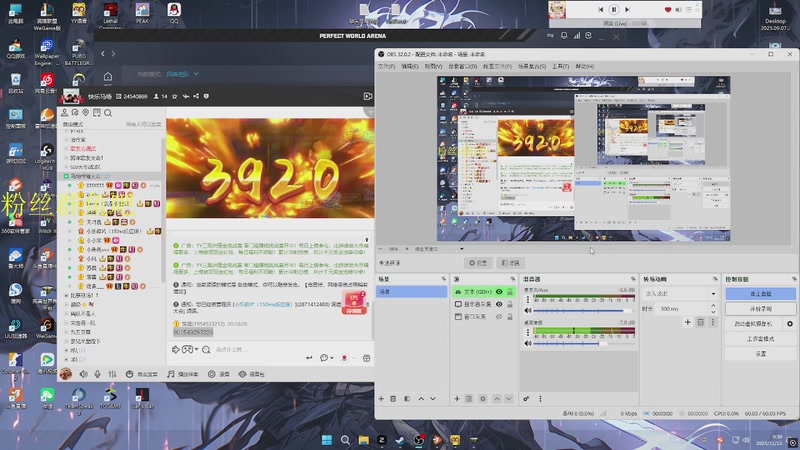This screenshot has height=450, width=800.
Task: Add a new source in OBS Sources panel
Action: point(457,398)
